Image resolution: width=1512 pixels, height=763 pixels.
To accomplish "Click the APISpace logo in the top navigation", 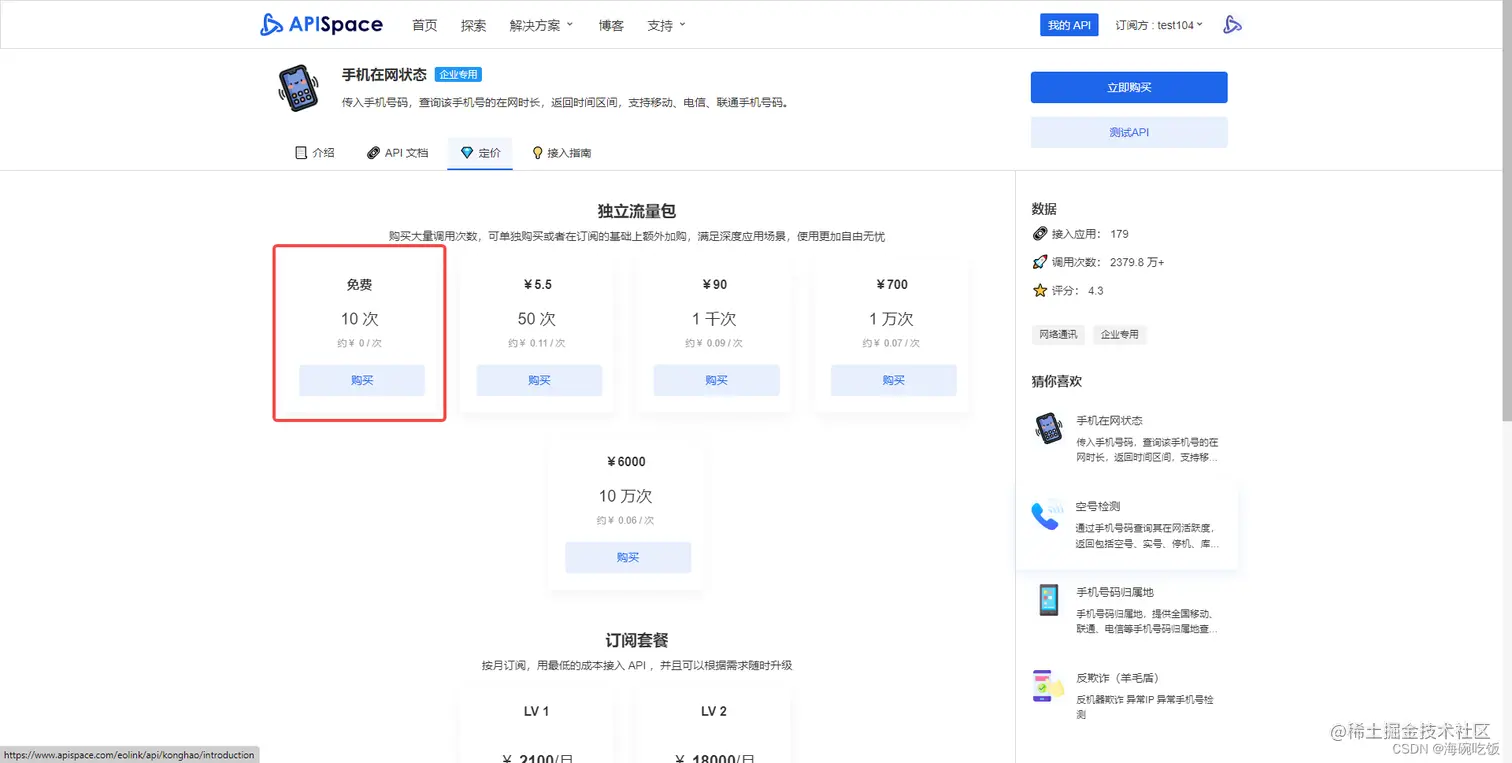I will (x=321, y=24).
